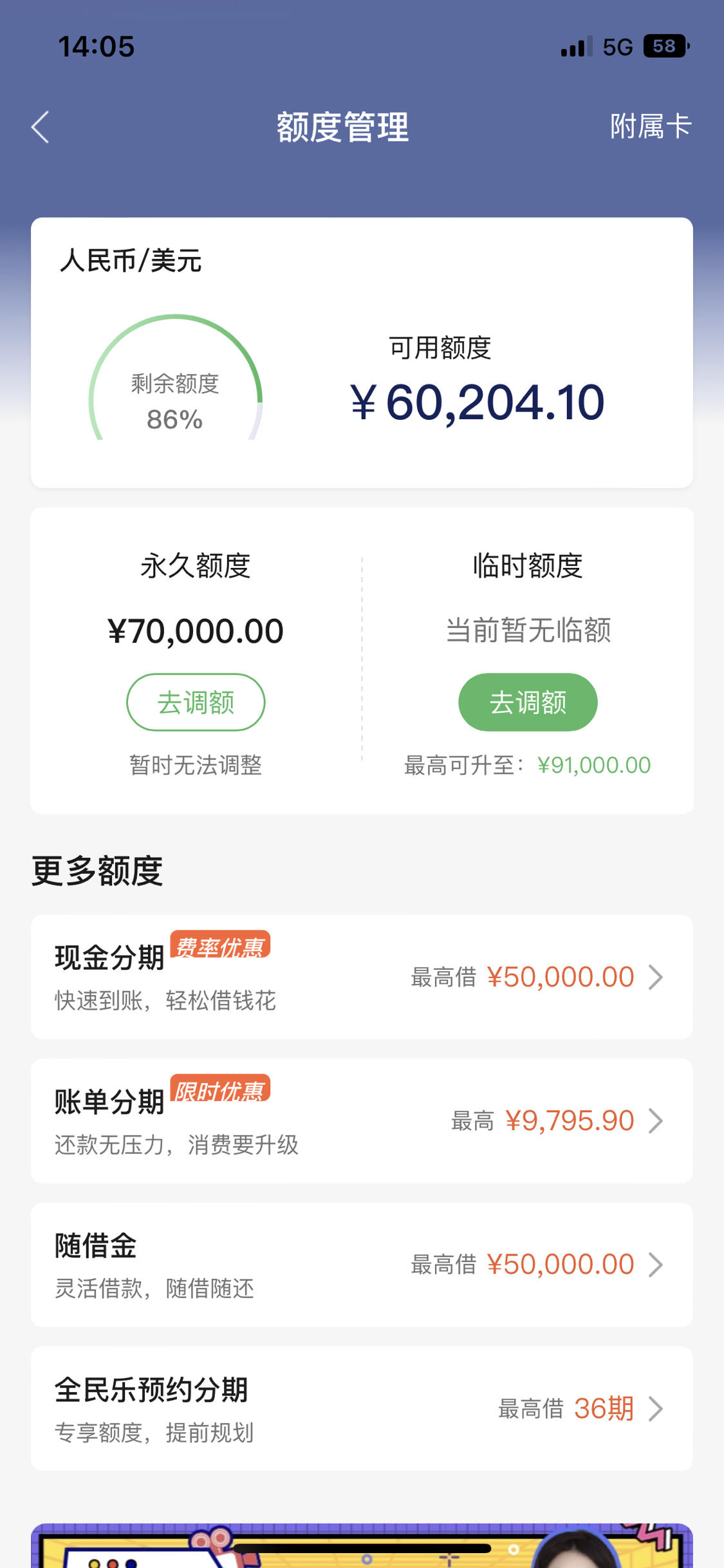Image resolution: width=724 pixels, height=1568 pixels.
Task: Tap the back arrow icon
Action: pyautogui.click(x=41, y=127)
